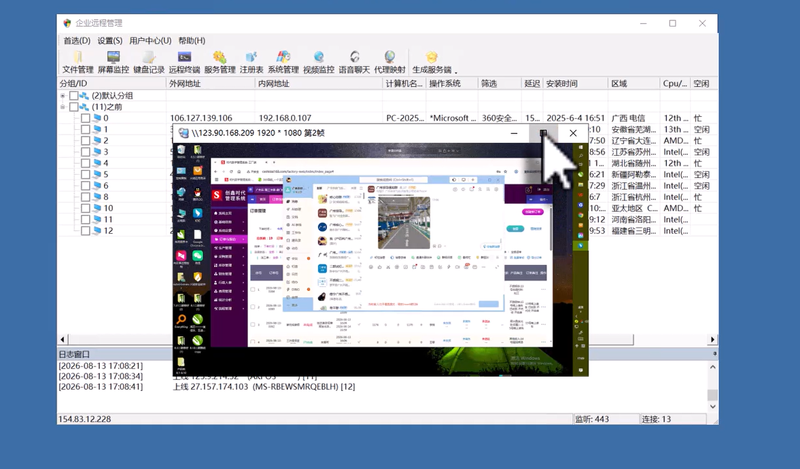Expand the (2)默认分组 tree group
Screen dimensions: 800x469
[63, 95]
